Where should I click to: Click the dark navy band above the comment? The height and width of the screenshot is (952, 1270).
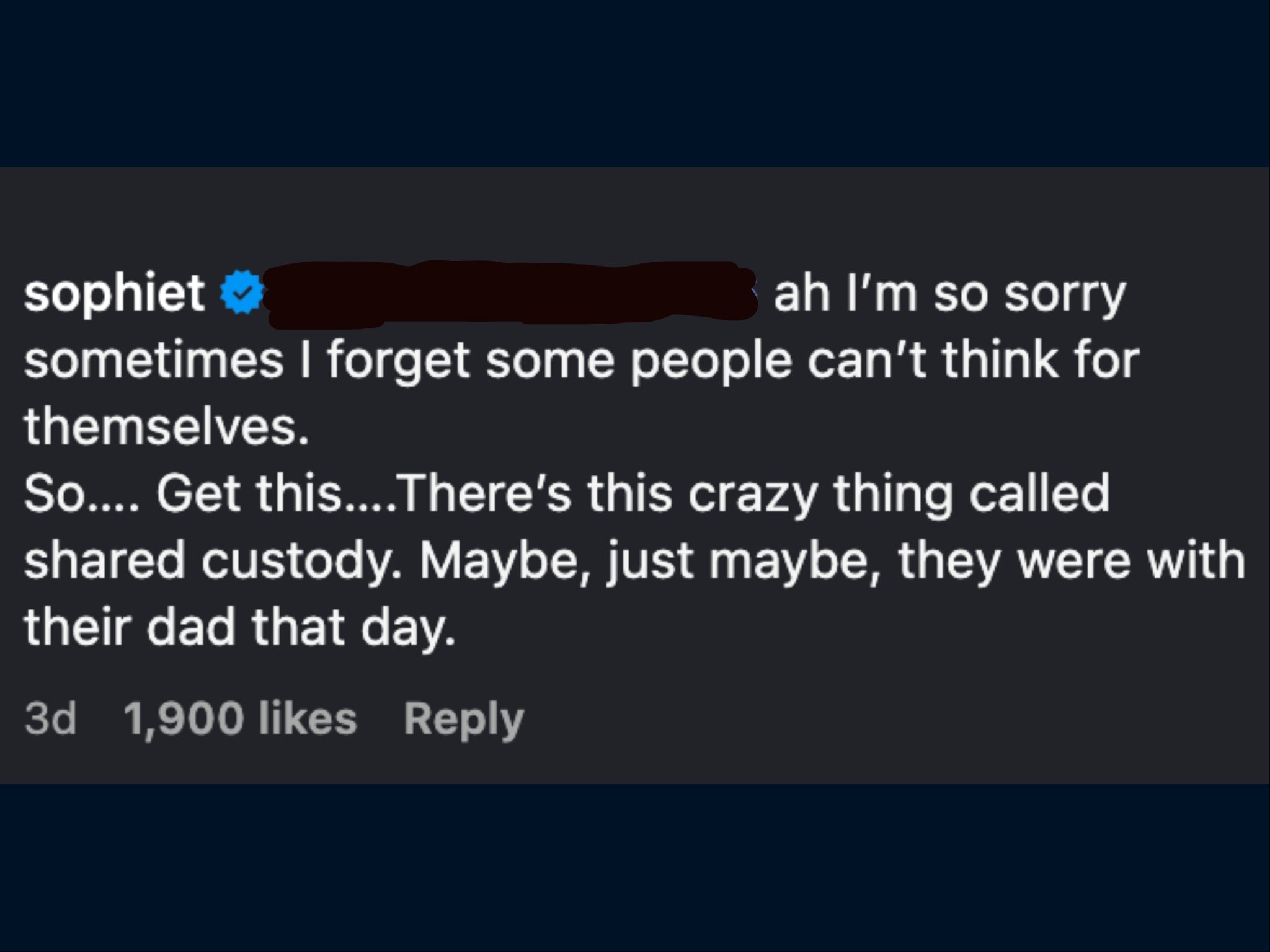tap(635, 84)
